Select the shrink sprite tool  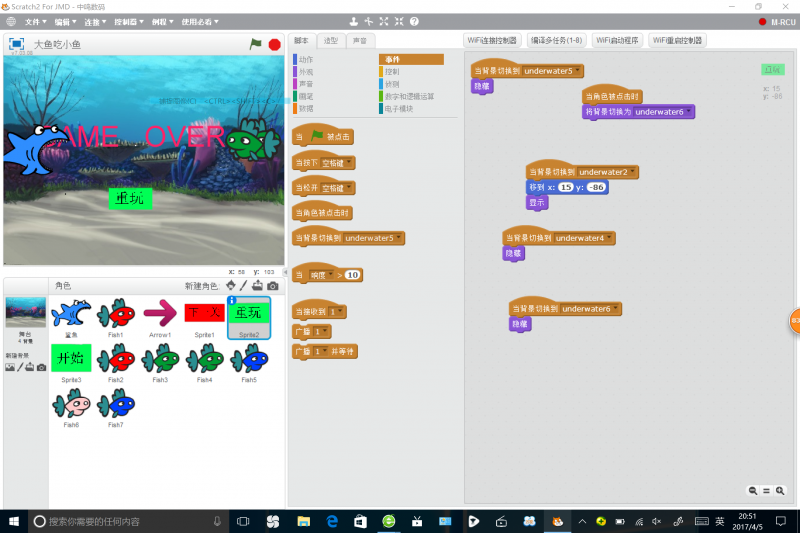399,21
